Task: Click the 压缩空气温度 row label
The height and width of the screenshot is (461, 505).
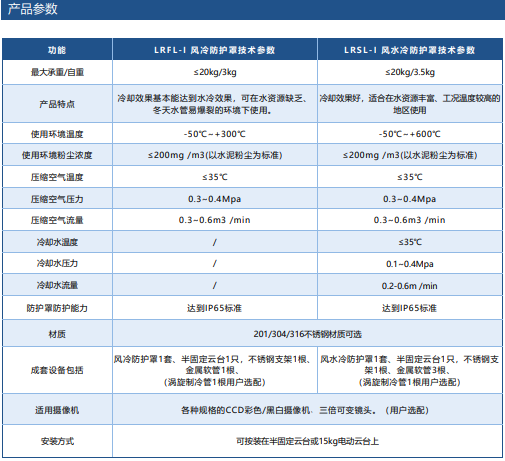Action: (x=57, y=177)
